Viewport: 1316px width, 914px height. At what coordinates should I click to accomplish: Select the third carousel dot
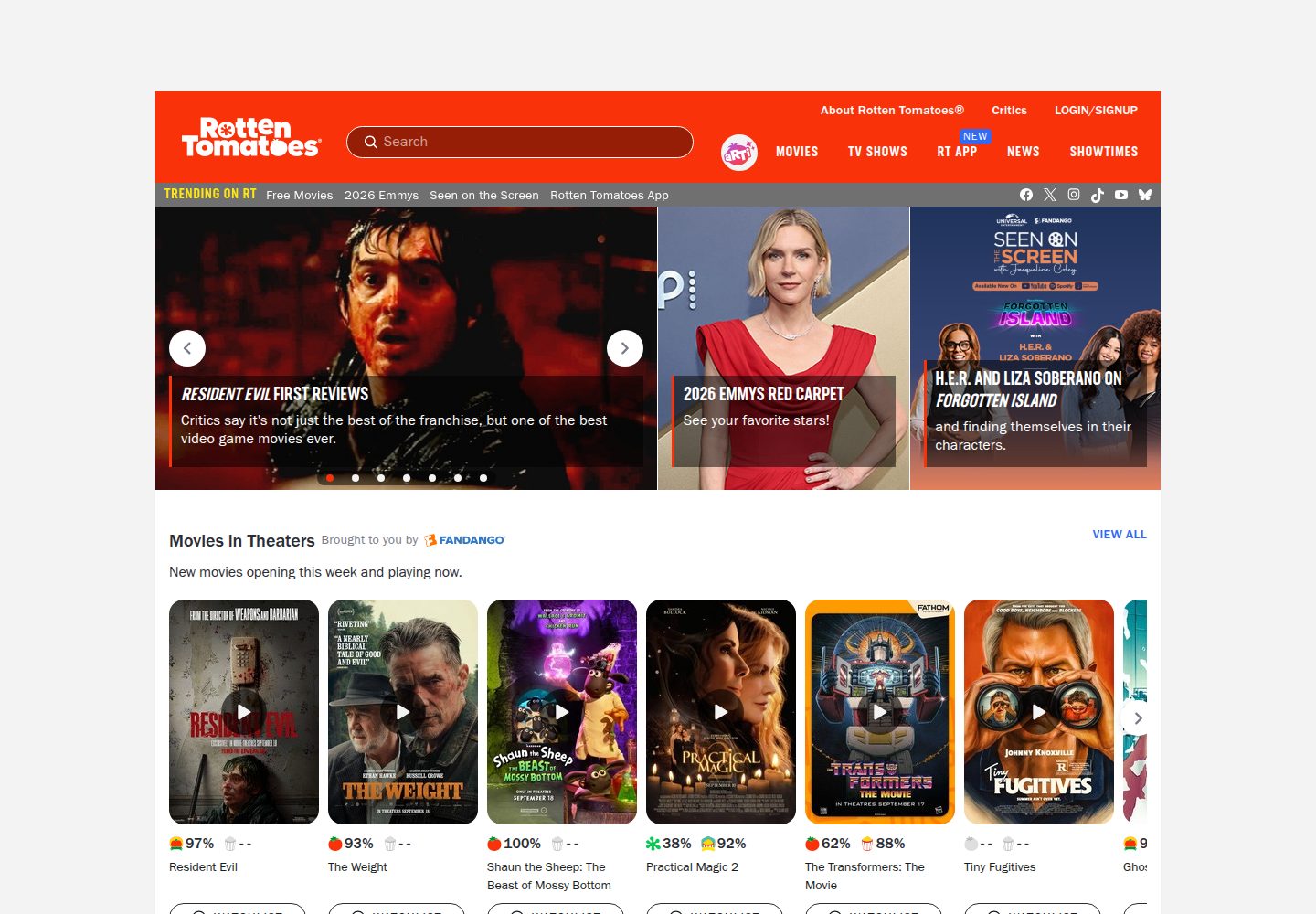381,478
